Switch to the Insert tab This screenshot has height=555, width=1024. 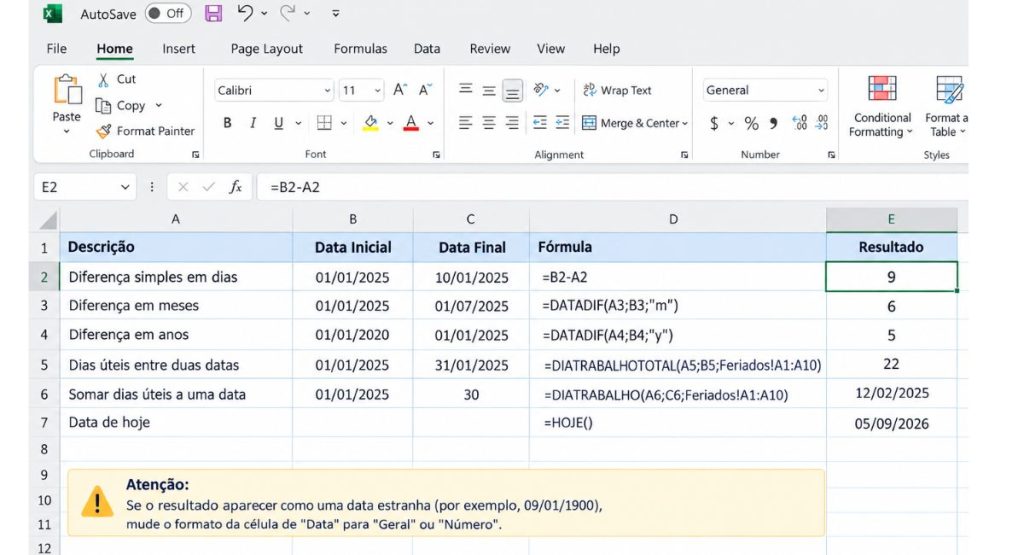pyautogui.click(x=179, y=49)
